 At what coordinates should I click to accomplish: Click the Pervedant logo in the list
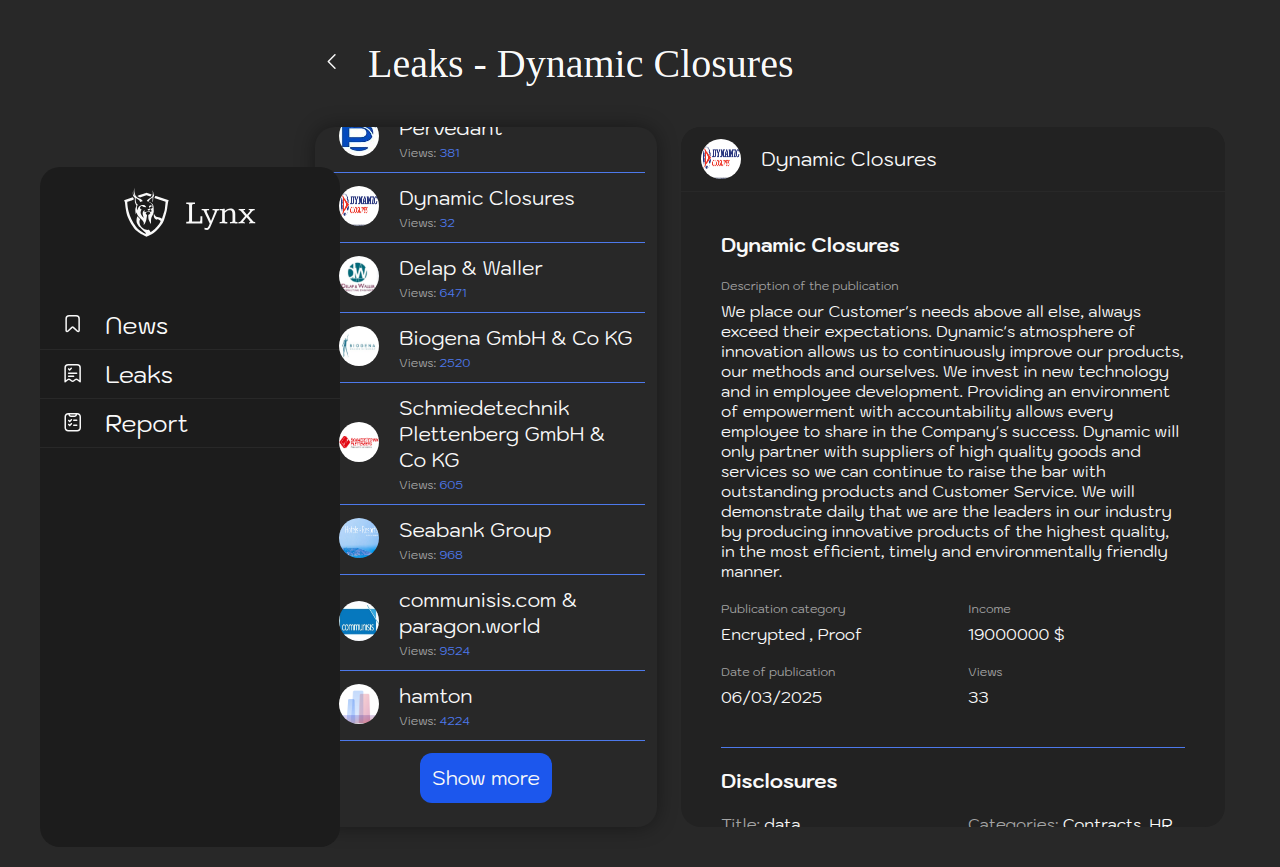(359, 139)
